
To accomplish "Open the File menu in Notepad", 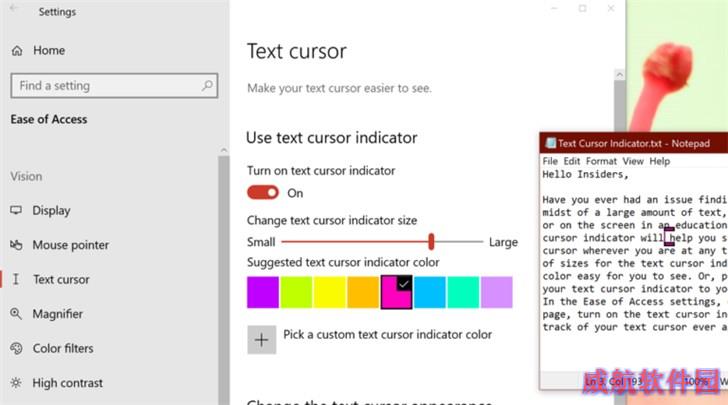I will coord(550,161).
